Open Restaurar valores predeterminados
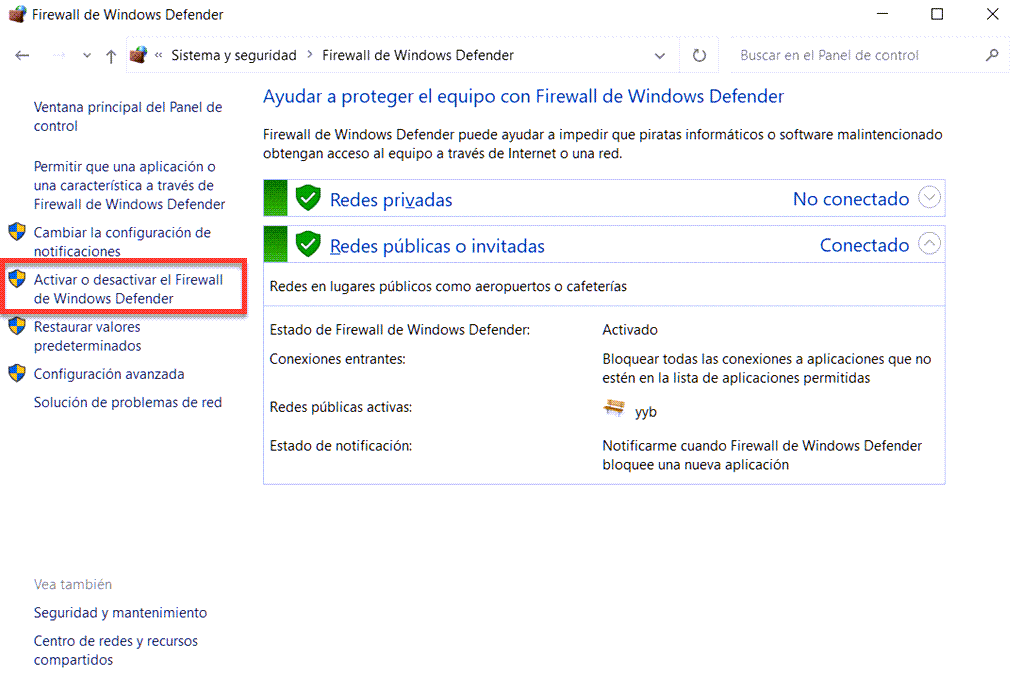This screenshot has height=692, width=1022. 87,336
